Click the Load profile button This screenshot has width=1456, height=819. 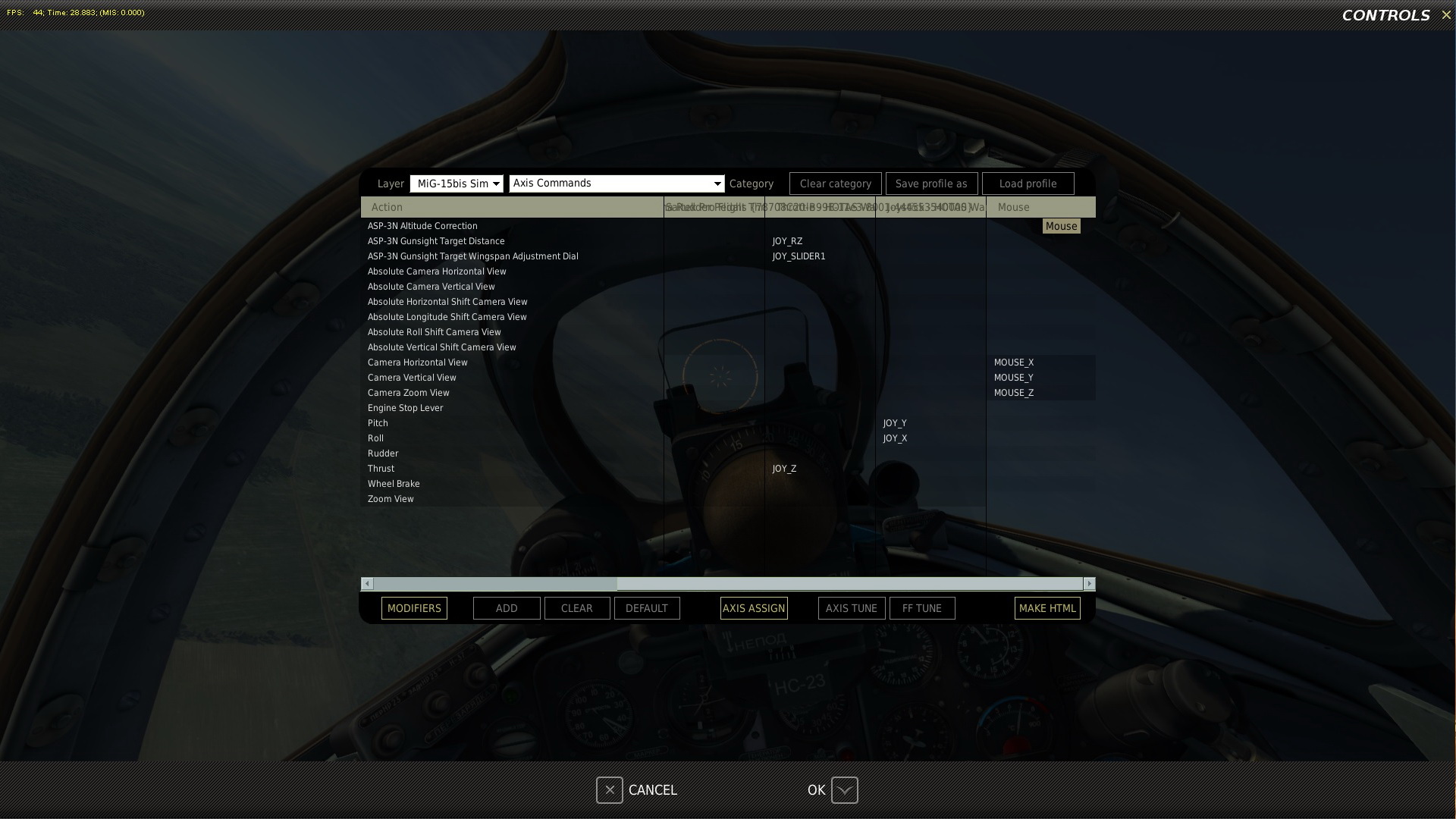pyautogui.click(x=1028, y=184)
